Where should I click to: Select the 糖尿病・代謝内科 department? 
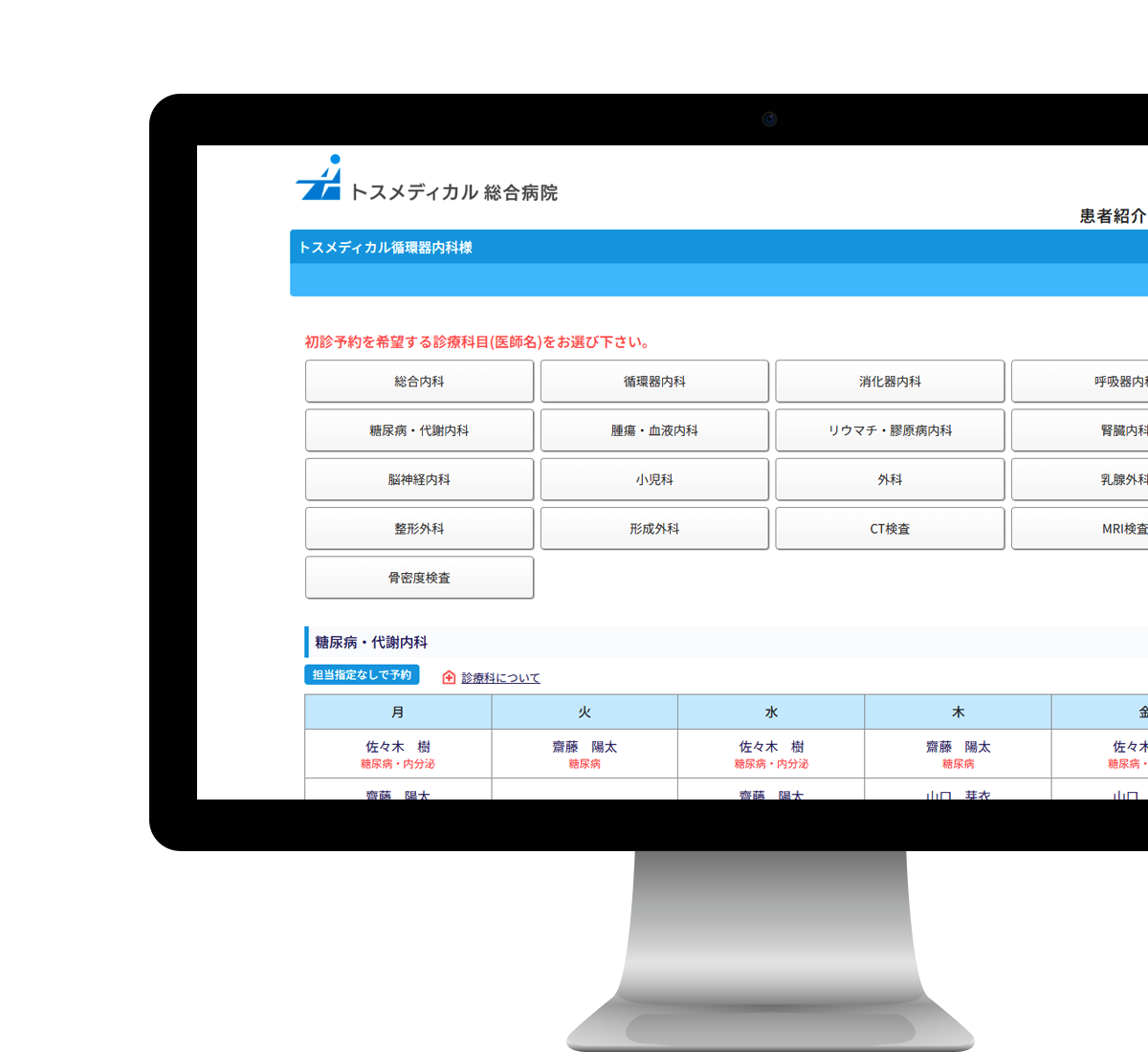click(x=419, y=429)
